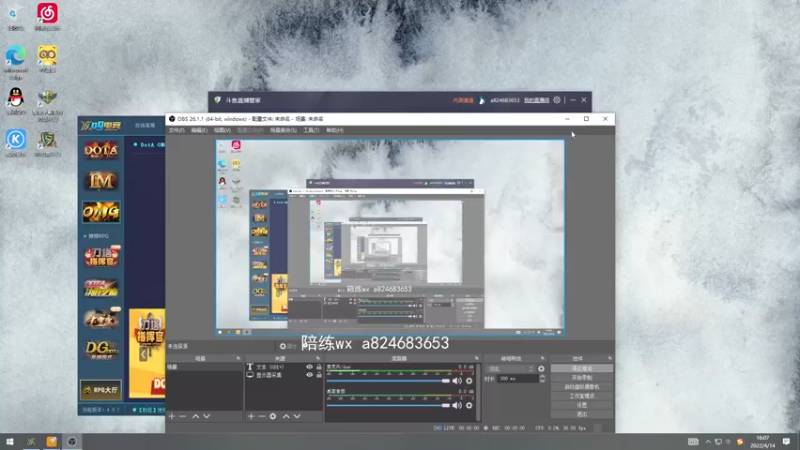This screenshot has height=450, width=800.
Task: Add a new scene with the plus icon
Action: (x=172, y=416)
